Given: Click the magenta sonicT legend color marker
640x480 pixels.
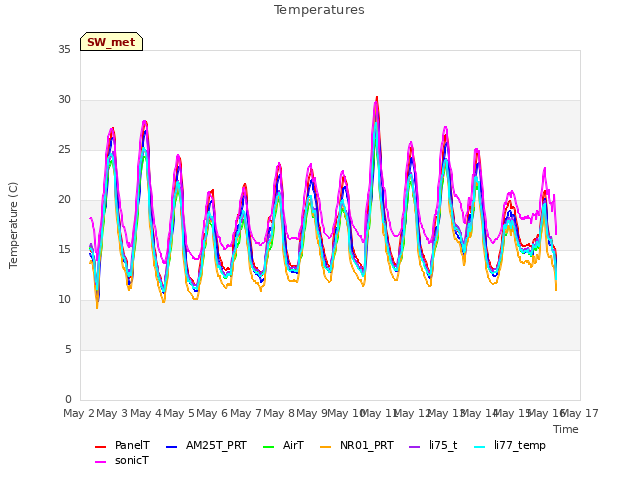Looking at the screenshot, I should tap(100, 462).
